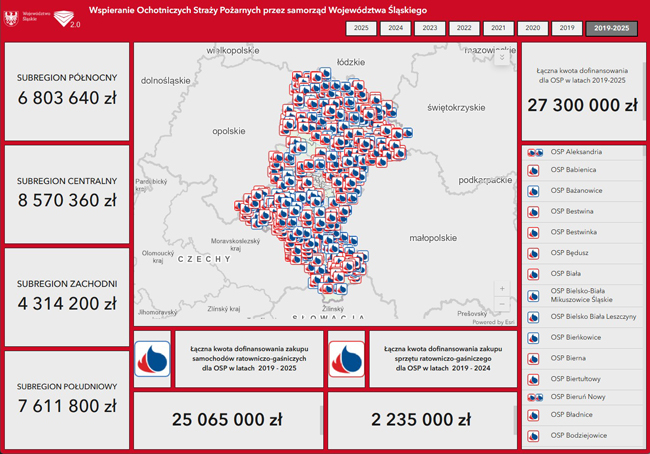Click the Subregion Południowy funding card
Image resolution: width=650 pixels, height=454 pixels.
pos(67,400)
